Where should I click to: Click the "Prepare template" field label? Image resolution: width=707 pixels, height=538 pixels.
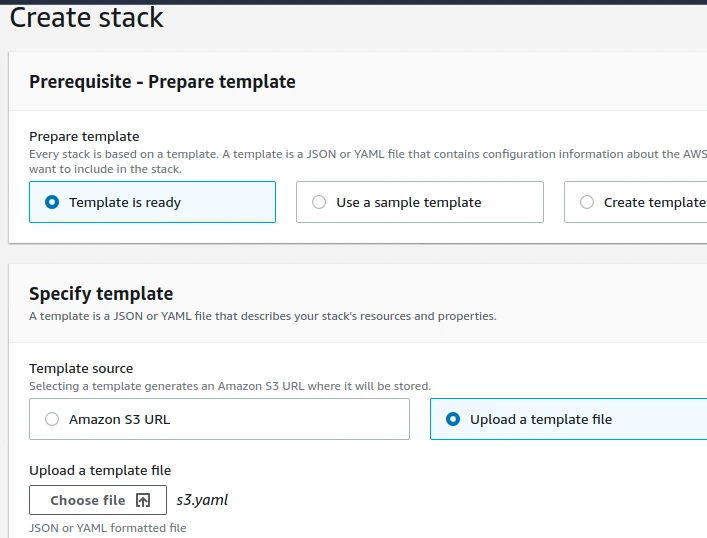click(84, 136)
